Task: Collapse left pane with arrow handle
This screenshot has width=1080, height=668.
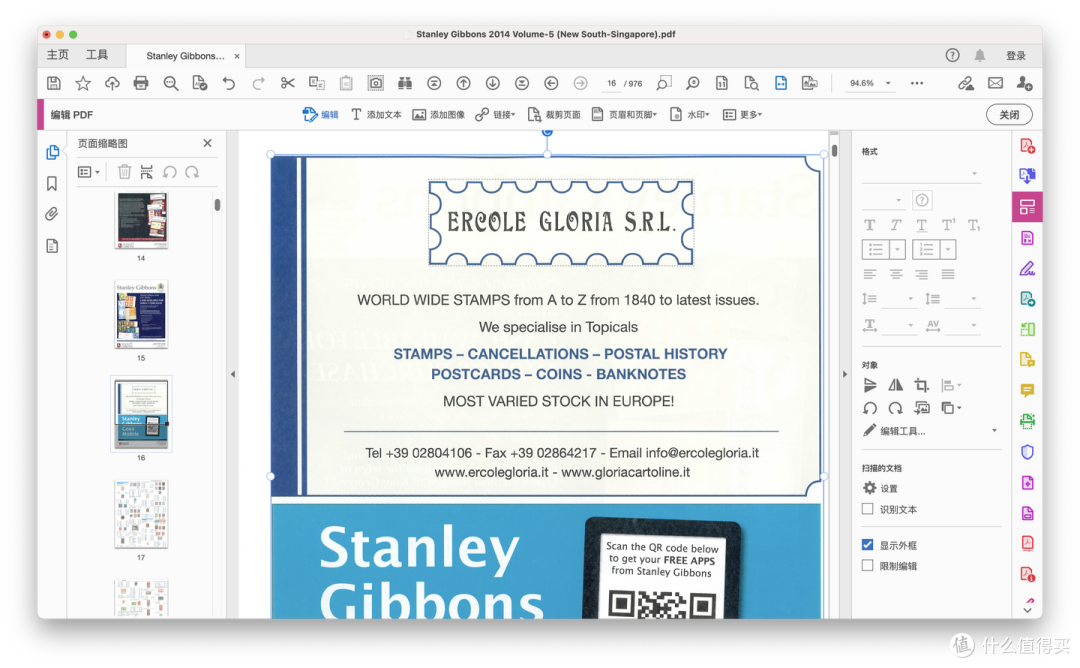Action: coord(233,375)
